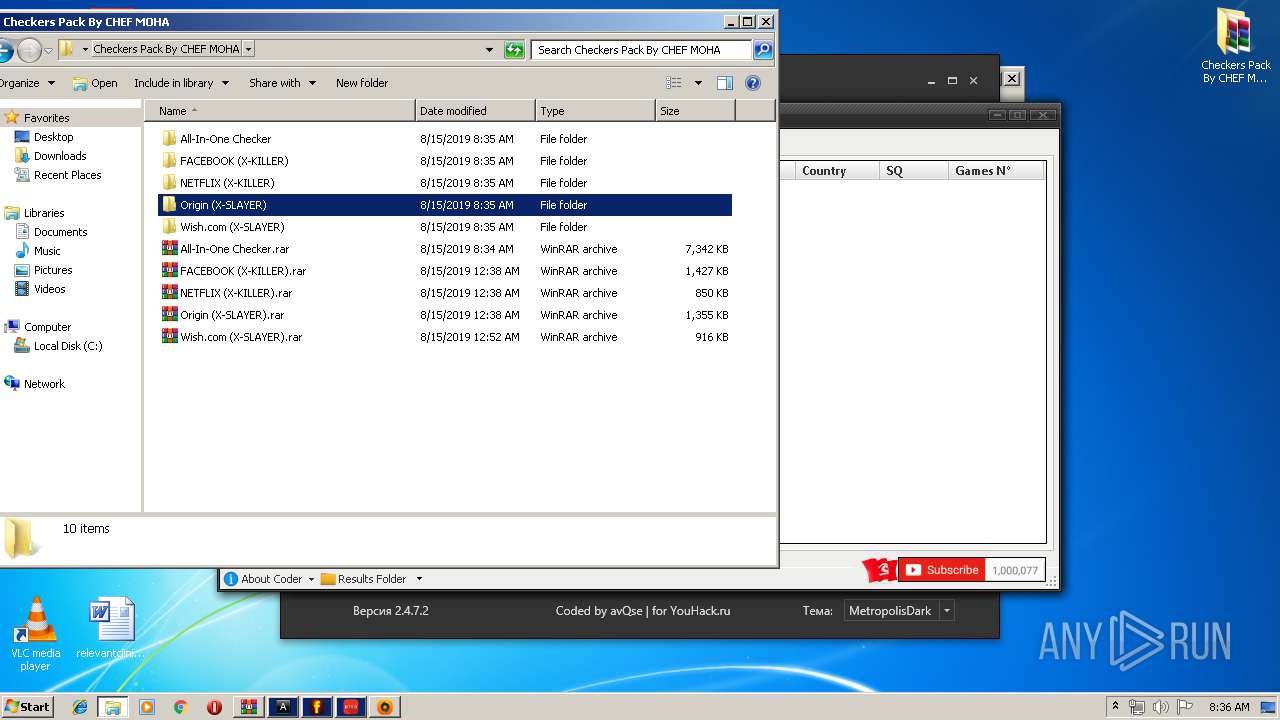Switch to the WinRAR taskbar button
The image size is (1280, 720).
pos(249,707)
